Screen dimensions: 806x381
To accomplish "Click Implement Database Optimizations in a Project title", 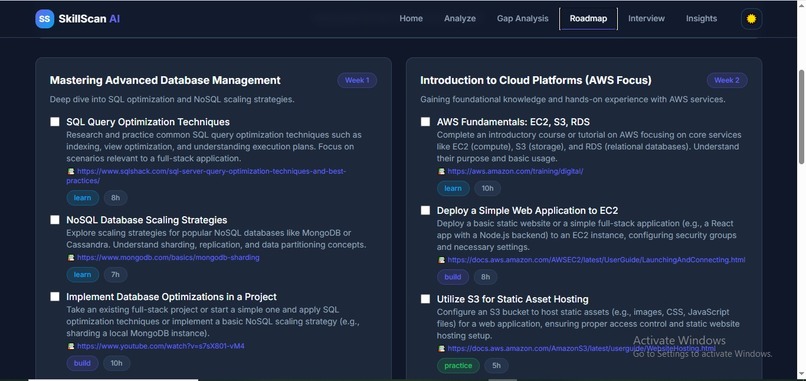I will click(171, 297).
